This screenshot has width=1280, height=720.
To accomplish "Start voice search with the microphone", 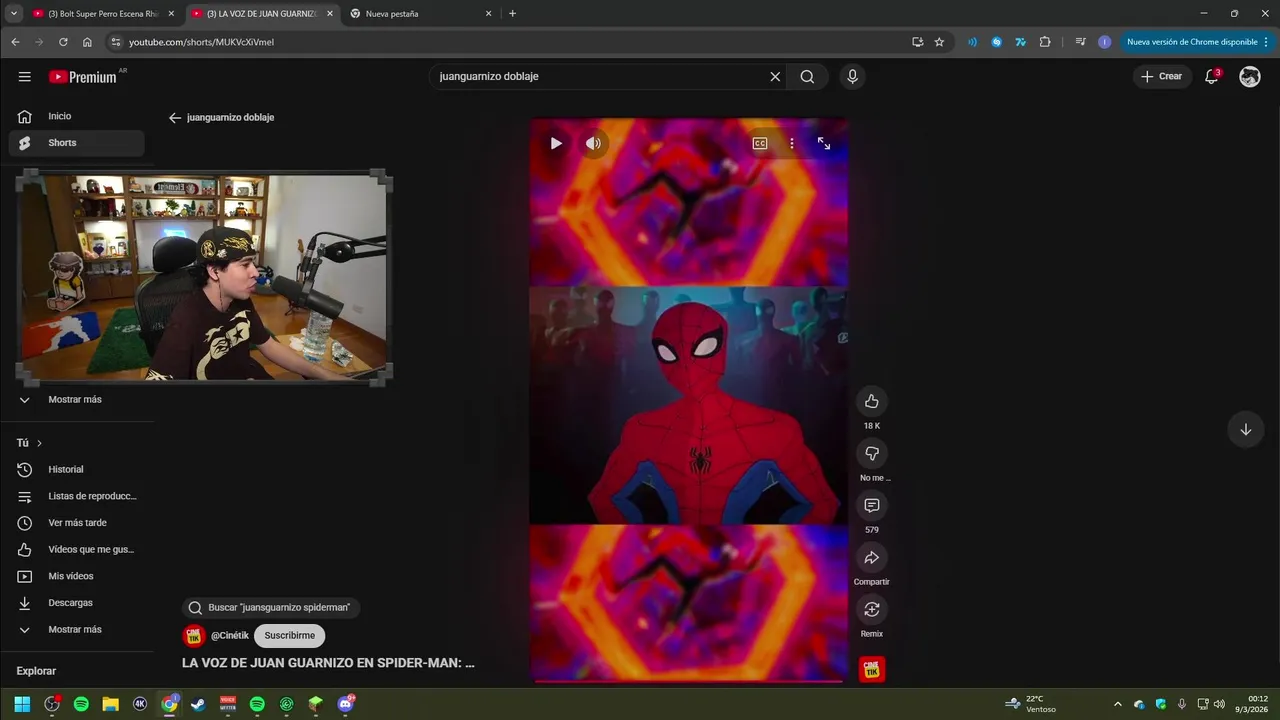I will (852, 77).
